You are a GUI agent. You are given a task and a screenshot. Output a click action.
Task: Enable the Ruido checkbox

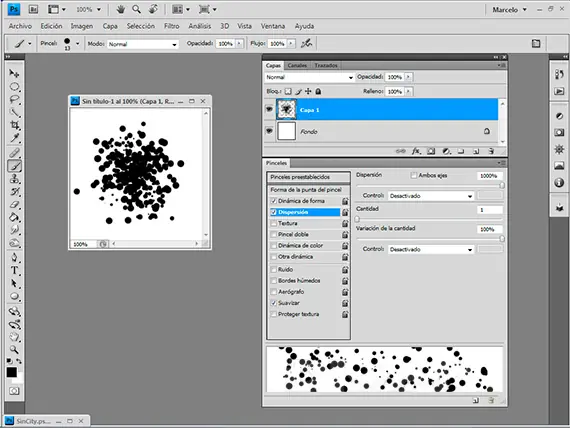274,269
